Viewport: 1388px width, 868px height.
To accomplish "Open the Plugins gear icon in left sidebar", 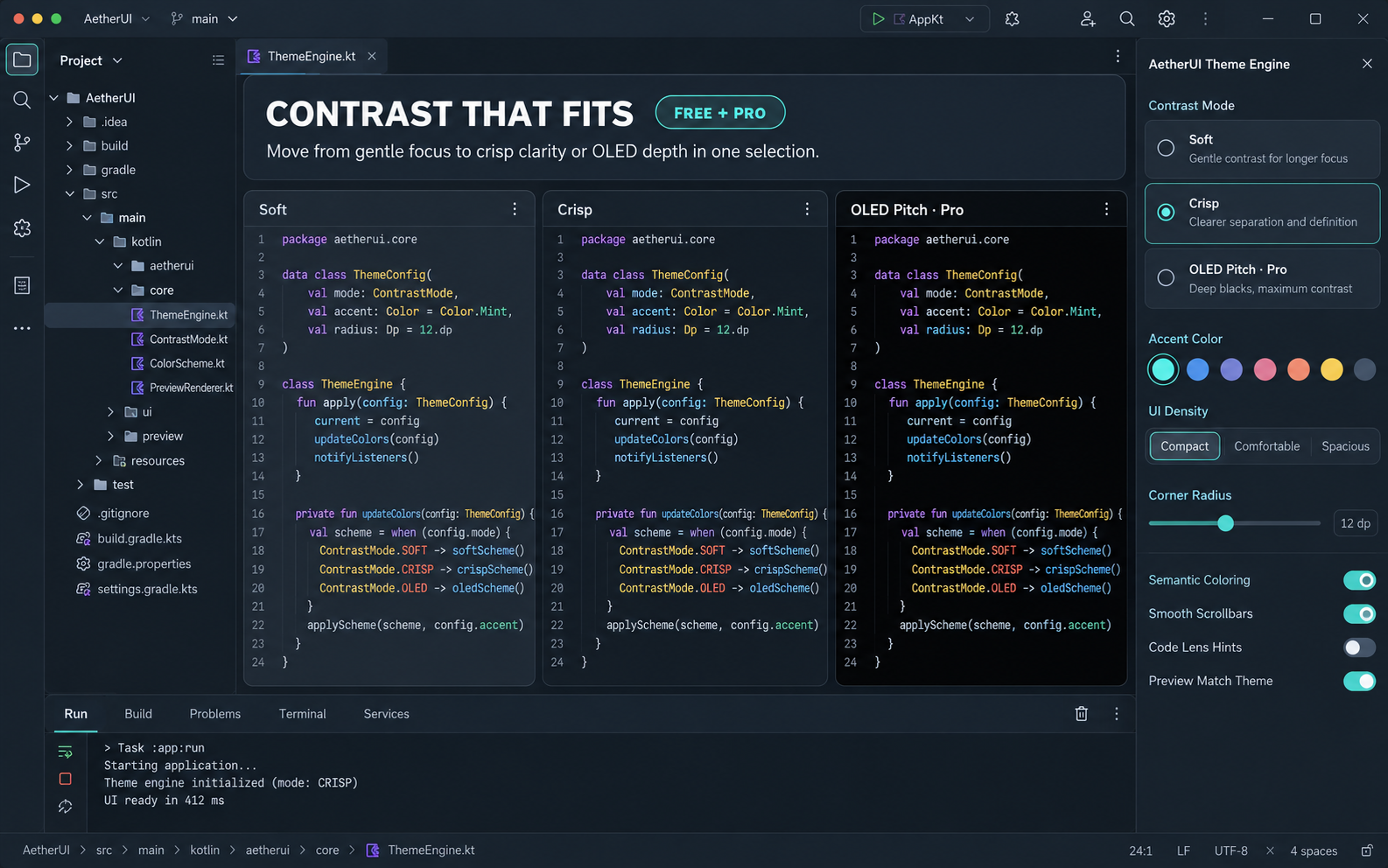I will [22, 228].
